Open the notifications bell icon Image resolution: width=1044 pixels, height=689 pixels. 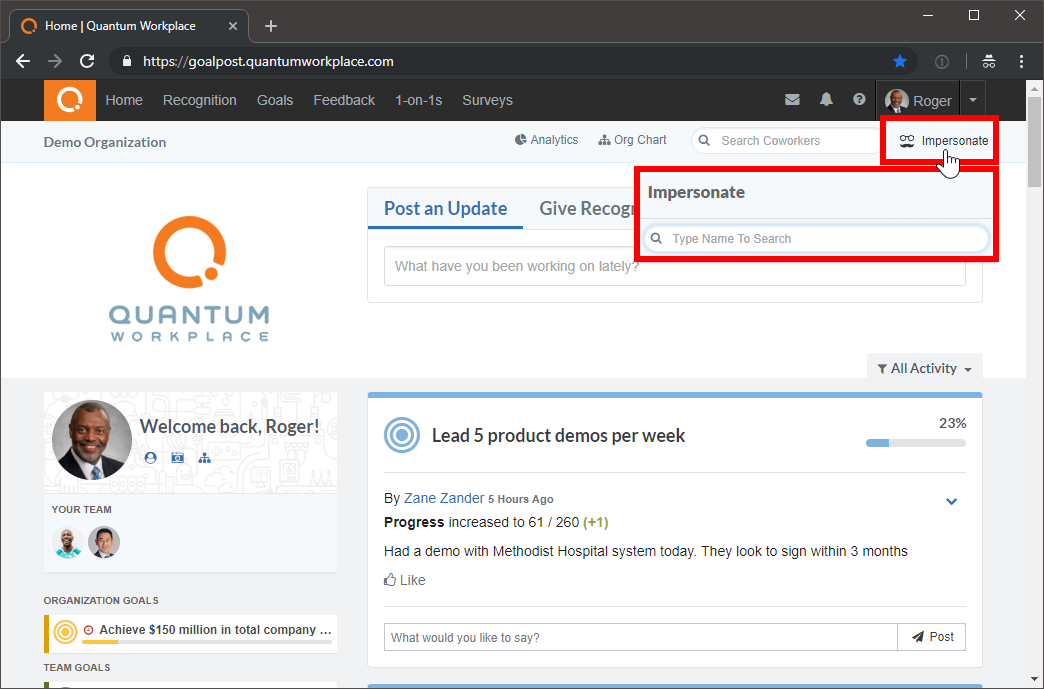[826, 100]
